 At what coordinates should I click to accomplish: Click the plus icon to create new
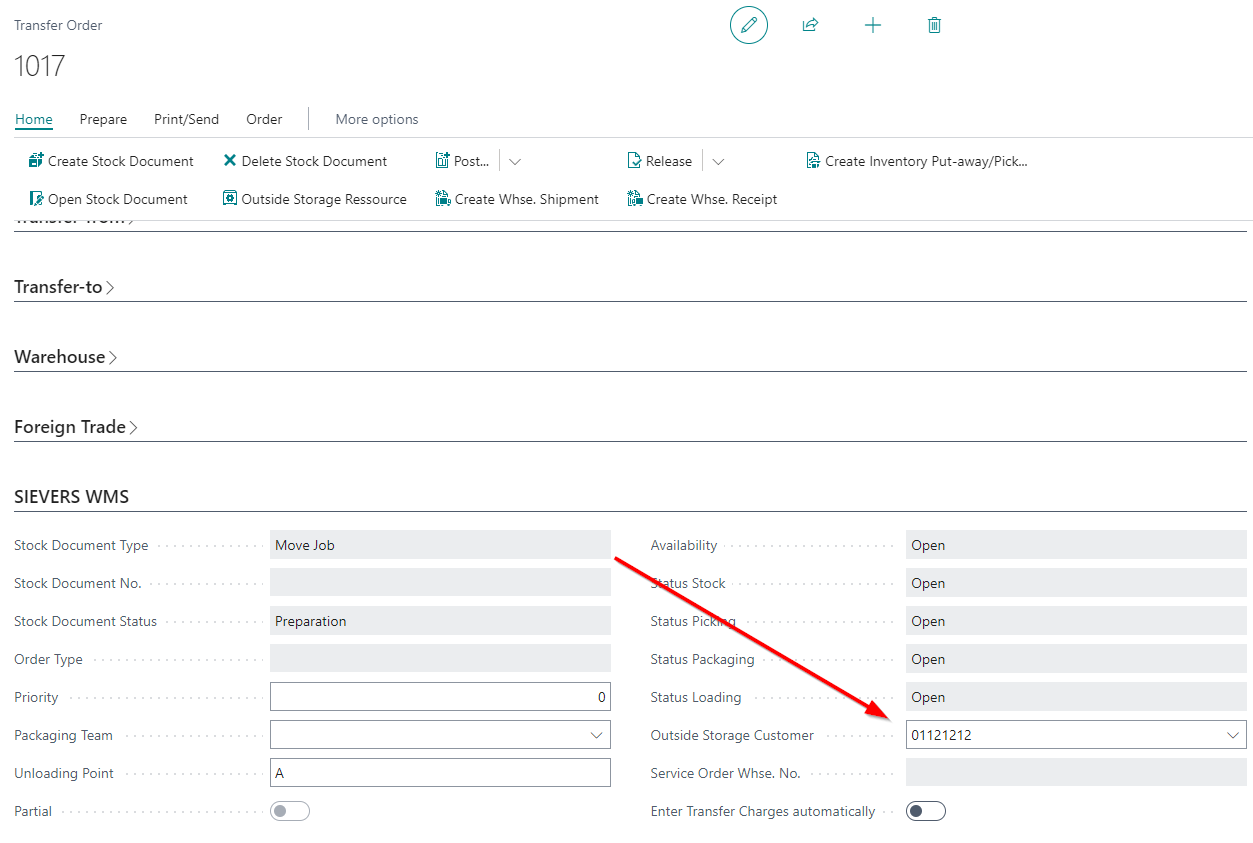872,25
